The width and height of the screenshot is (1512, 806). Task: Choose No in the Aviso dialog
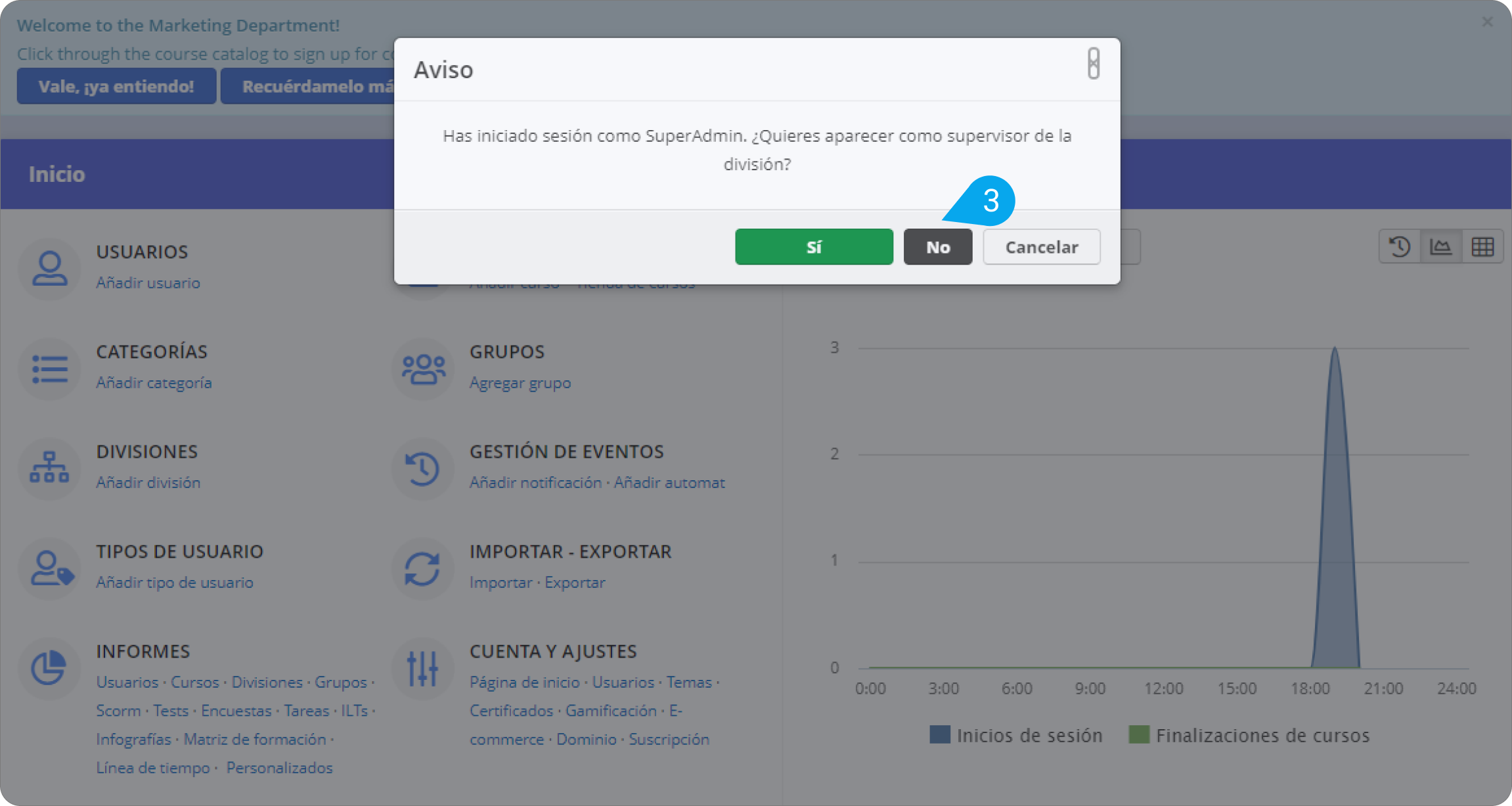click(x=938, y=247)
